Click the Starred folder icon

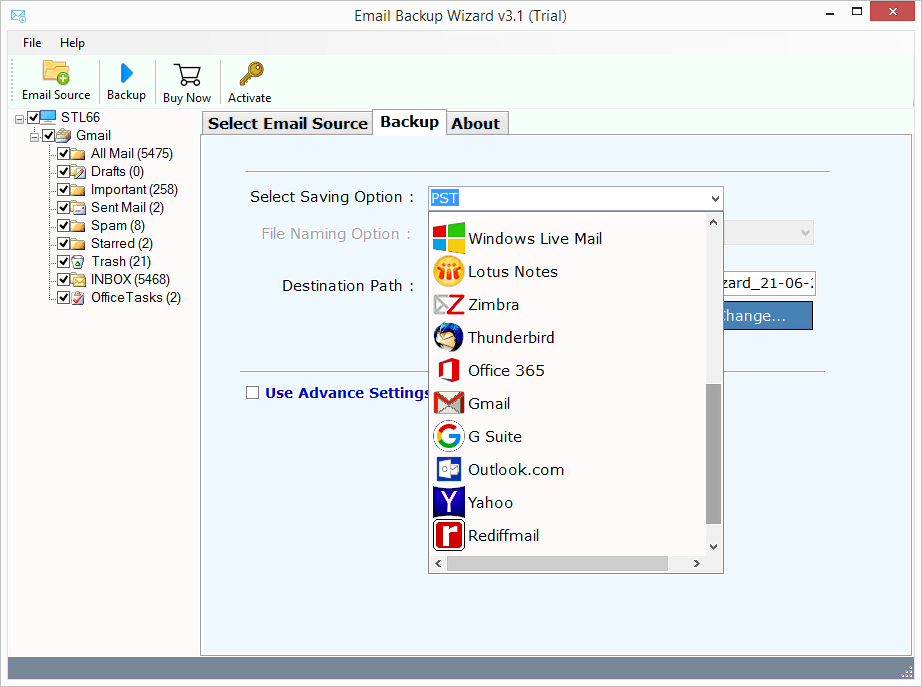pyautogui.click(x=78, y=244)
